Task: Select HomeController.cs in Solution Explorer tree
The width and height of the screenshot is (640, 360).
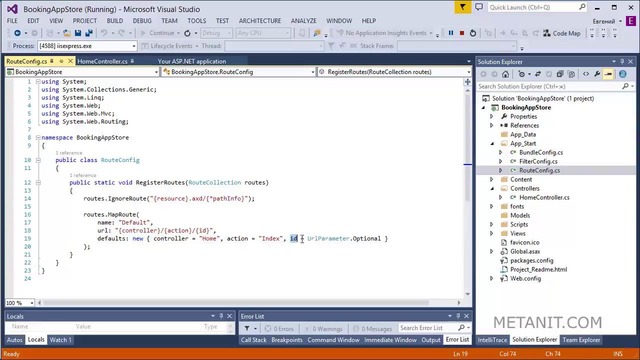Action: [x=544, y=198]
